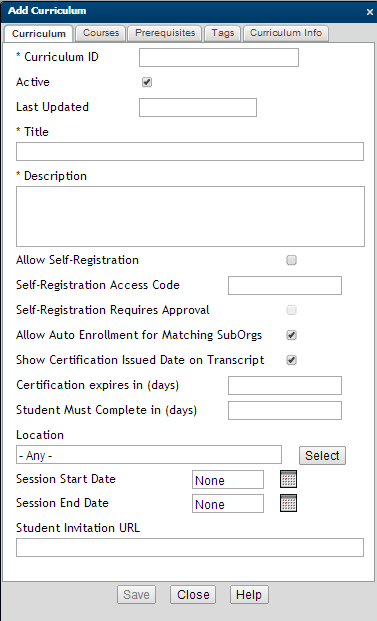
Task: Close the Add Curriculum dialog with X
Action: [369, 12]
